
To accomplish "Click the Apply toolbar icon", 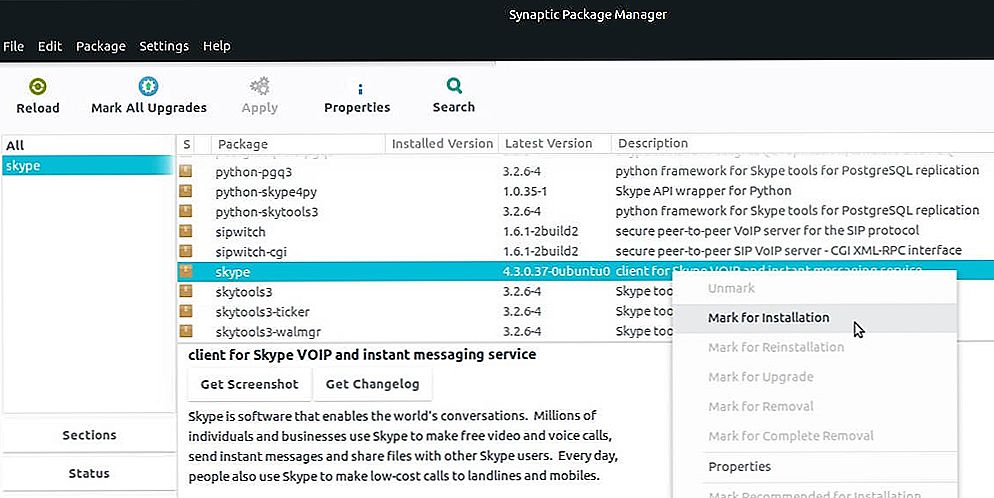I will (259, 86).
